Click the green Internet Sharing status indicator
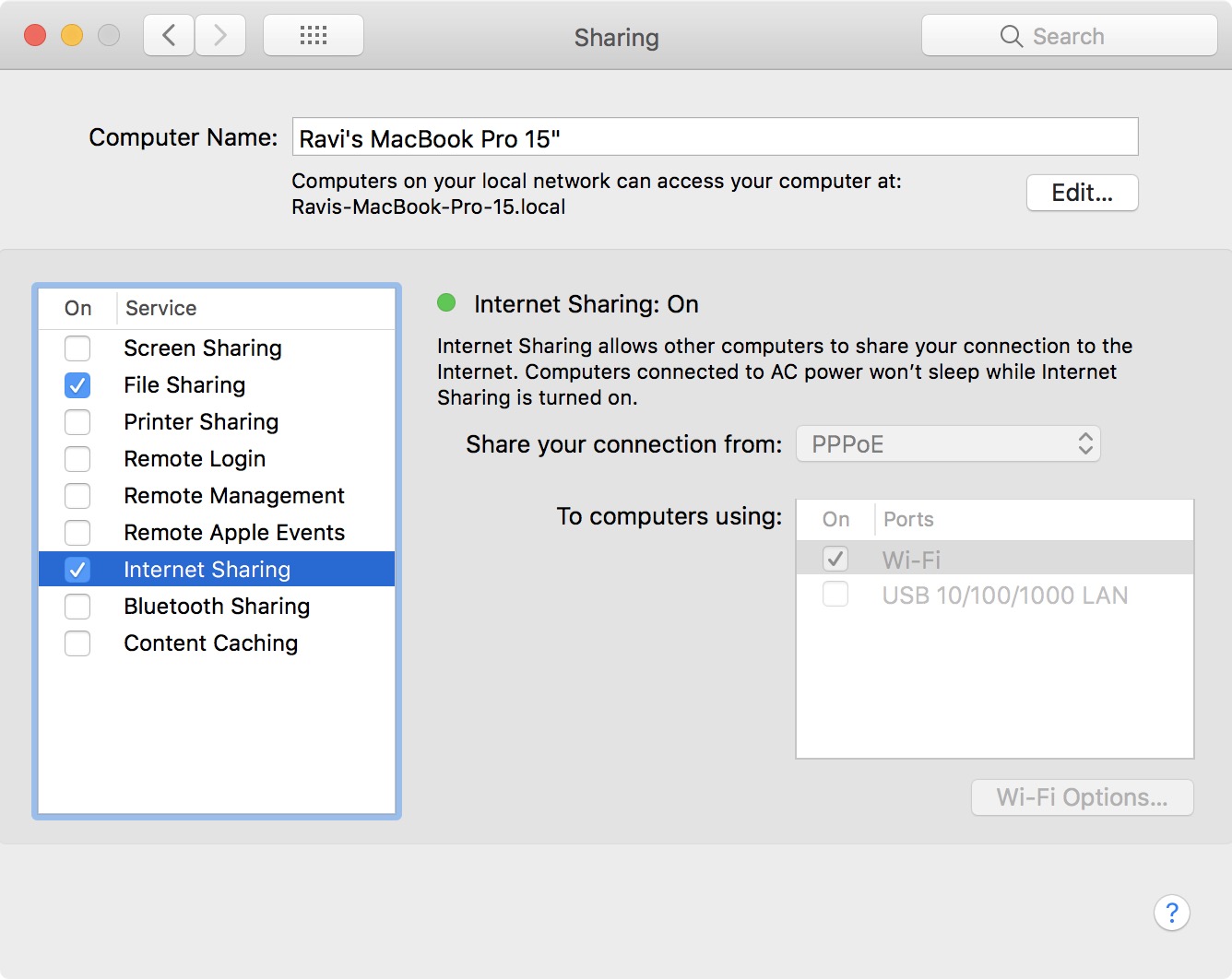Viewport: 1232px width, 979px height. pyautogui.click(x=446, y=302)
